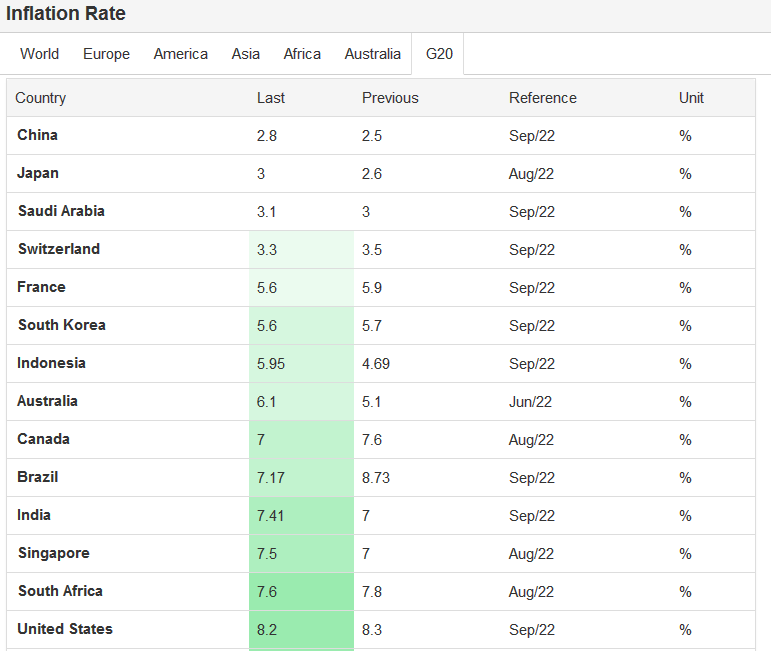
Task: Sort by the Last column header
Action: coord(270,98)
